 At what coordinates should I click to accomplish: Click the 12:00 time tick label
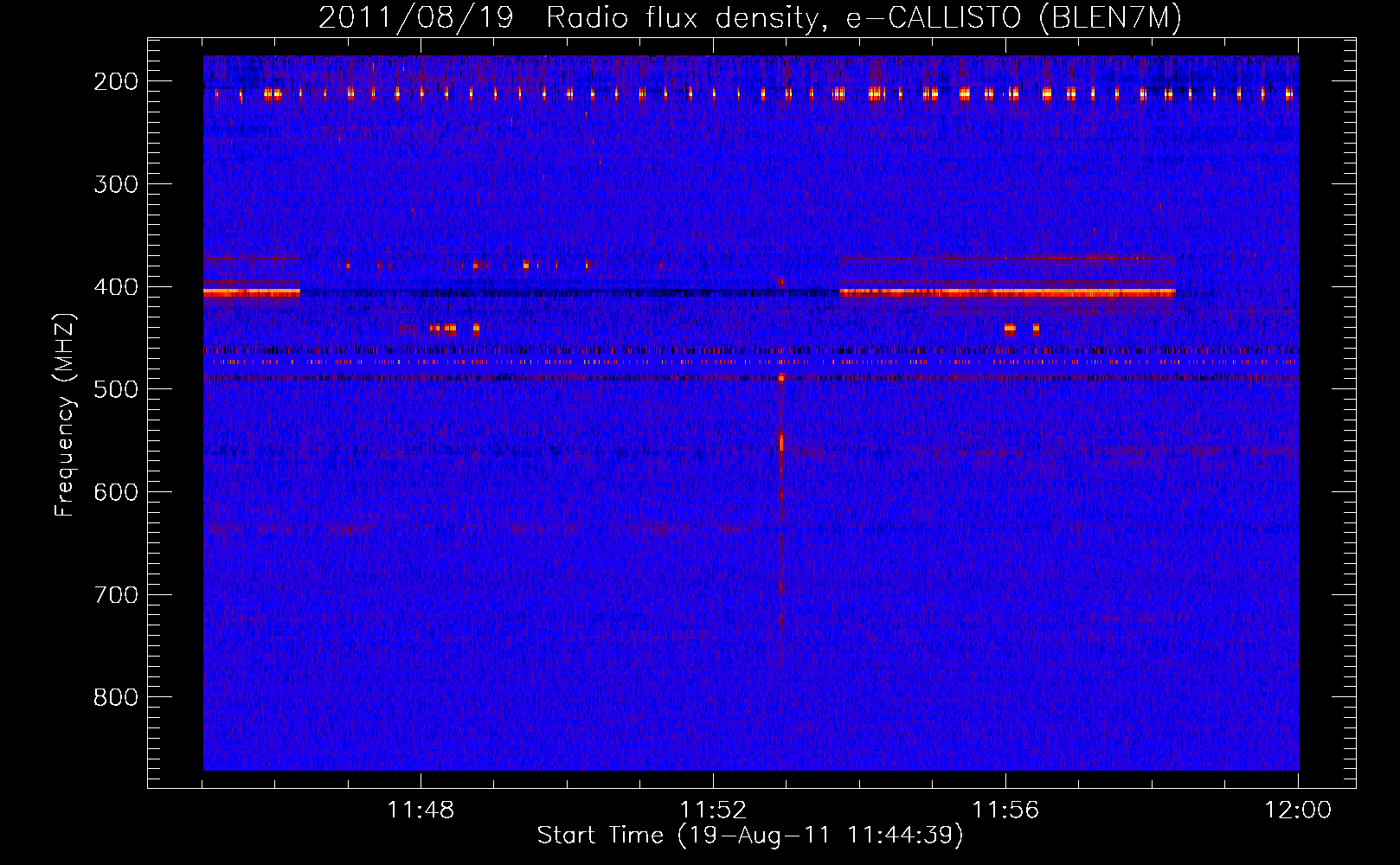[x=1298, y=811]
